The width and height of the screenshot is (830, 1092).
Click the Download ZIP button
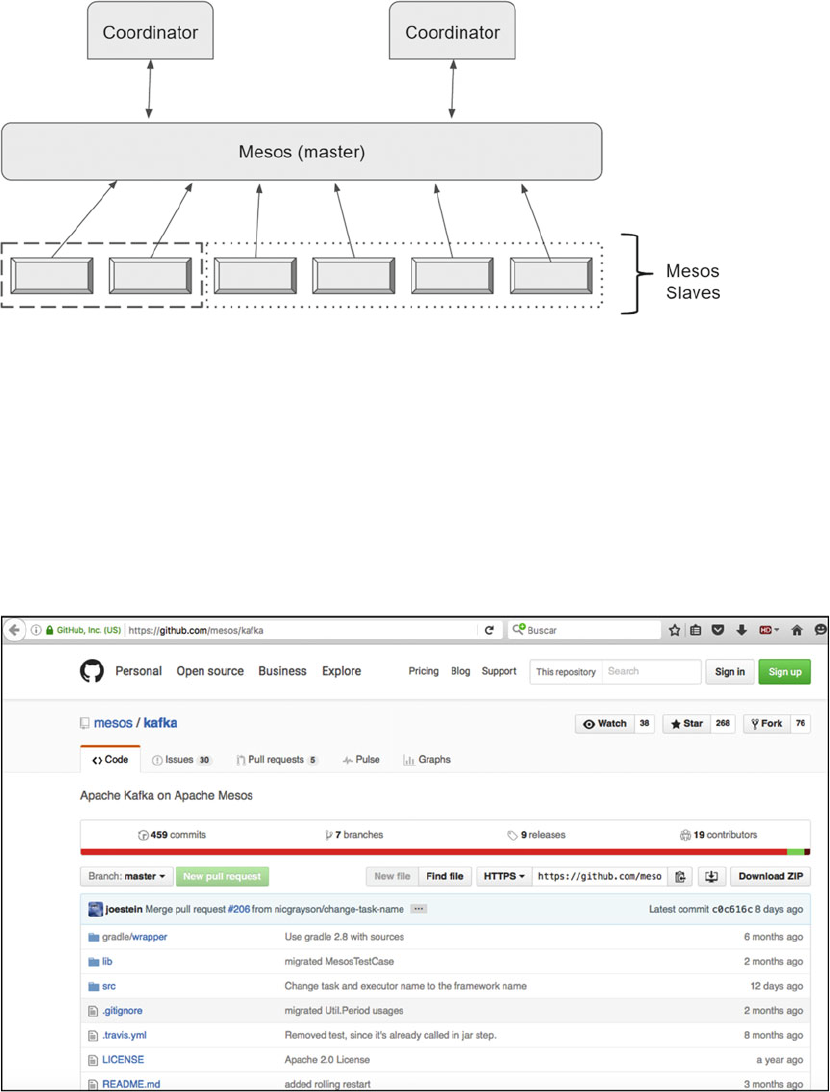click(x=770, y=876)
